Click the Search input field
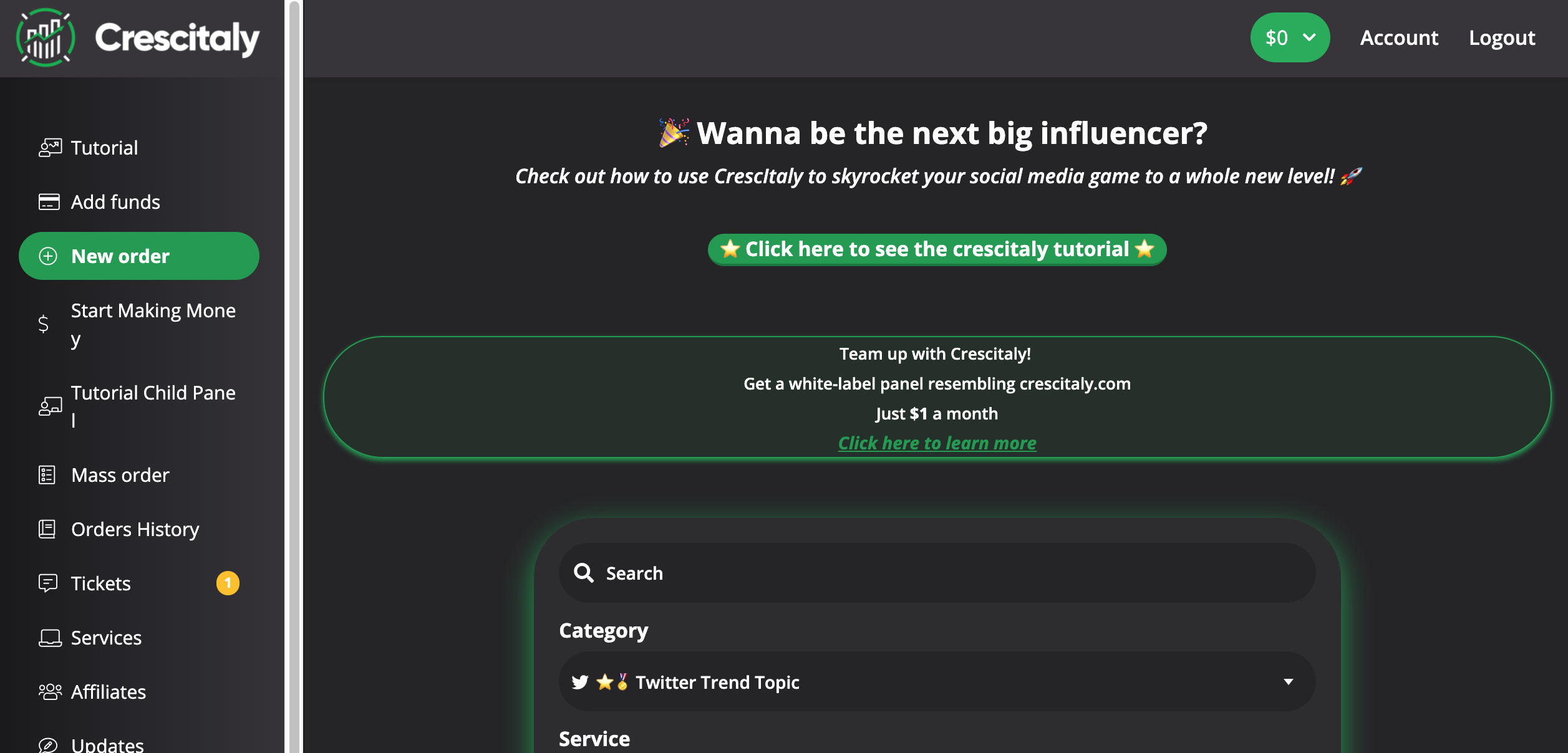1568x753 pixels. 937,573
